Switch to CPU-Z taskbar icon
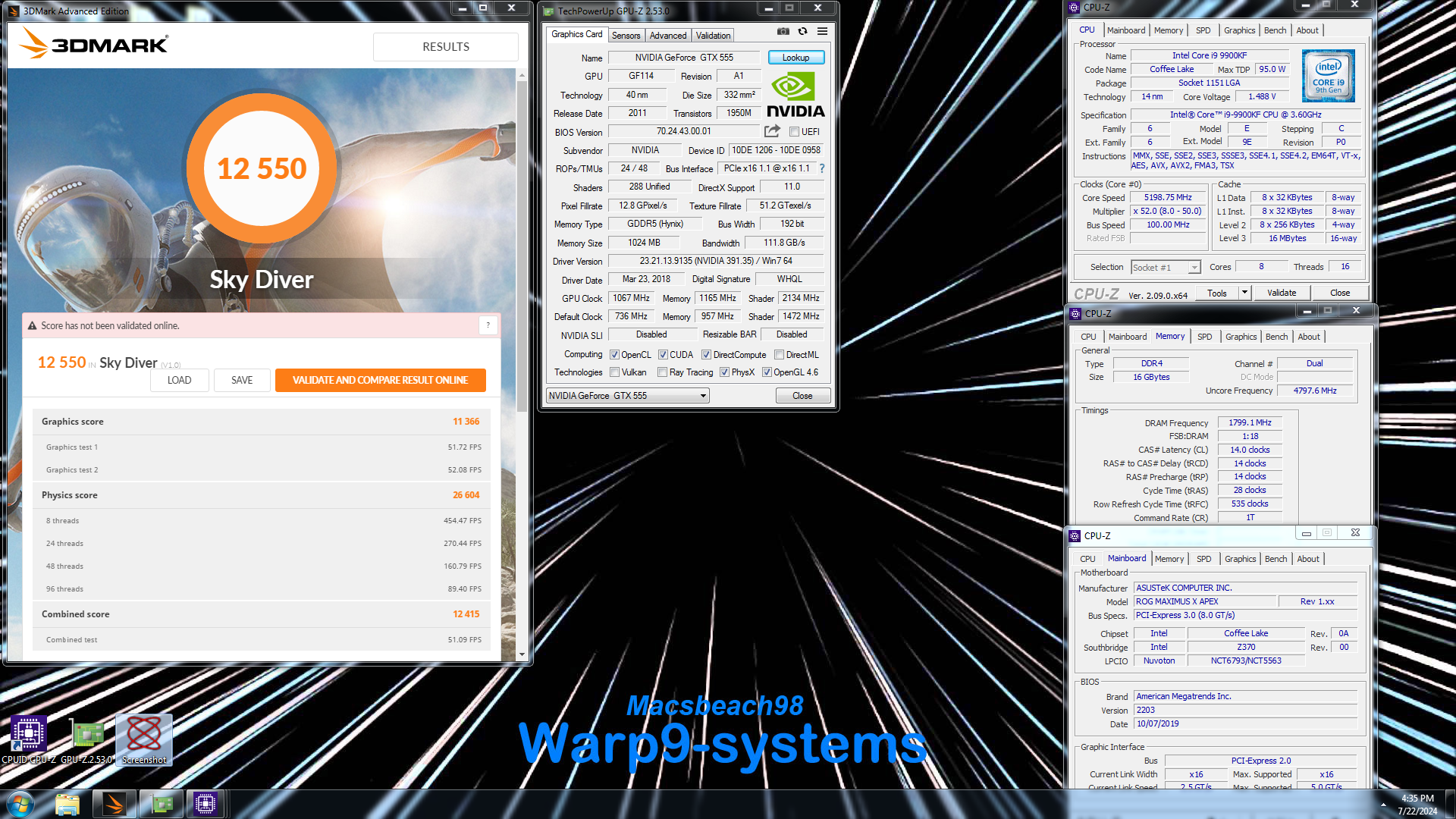1456x819 pixels. (x=206, y=804)
